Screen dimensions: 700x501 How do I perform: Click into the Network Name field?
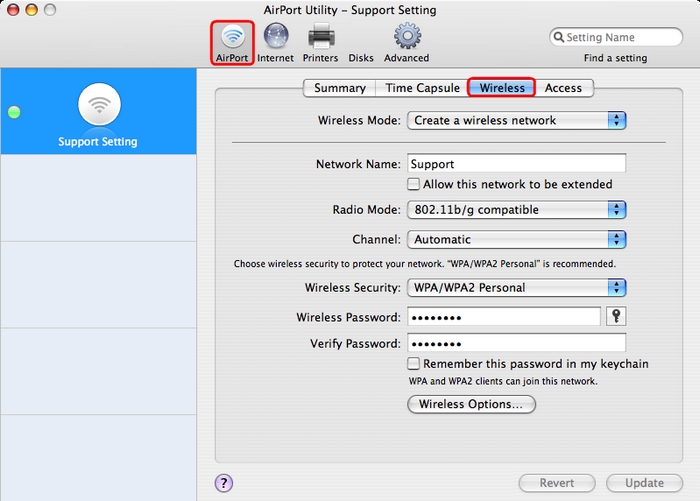pos(517,164)
